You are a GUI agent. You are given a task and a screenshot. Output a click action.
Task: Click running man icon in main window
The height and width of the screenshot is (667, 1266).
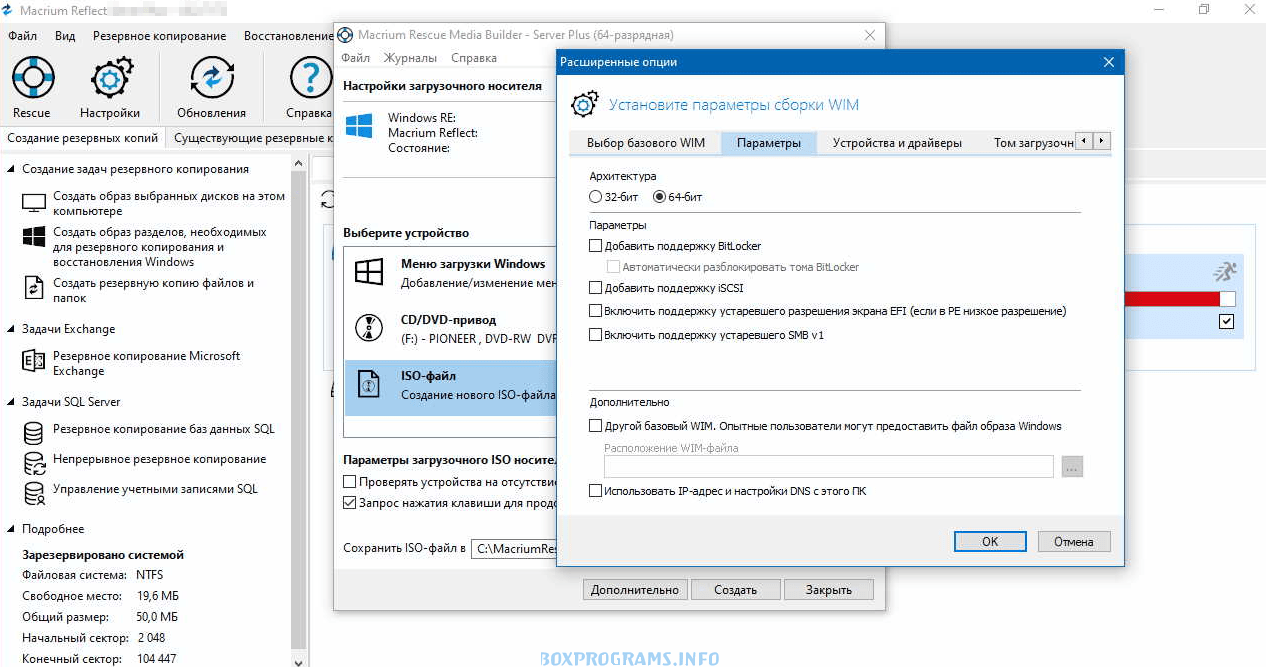(x=1225, y=271)
